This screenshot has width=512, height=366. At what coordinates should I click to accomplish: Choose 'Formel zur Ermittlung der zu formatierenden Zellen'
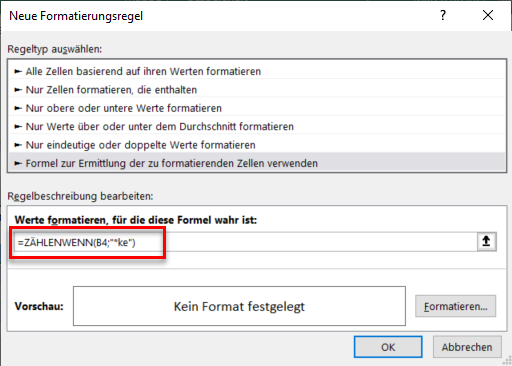(x=257, y=163)
